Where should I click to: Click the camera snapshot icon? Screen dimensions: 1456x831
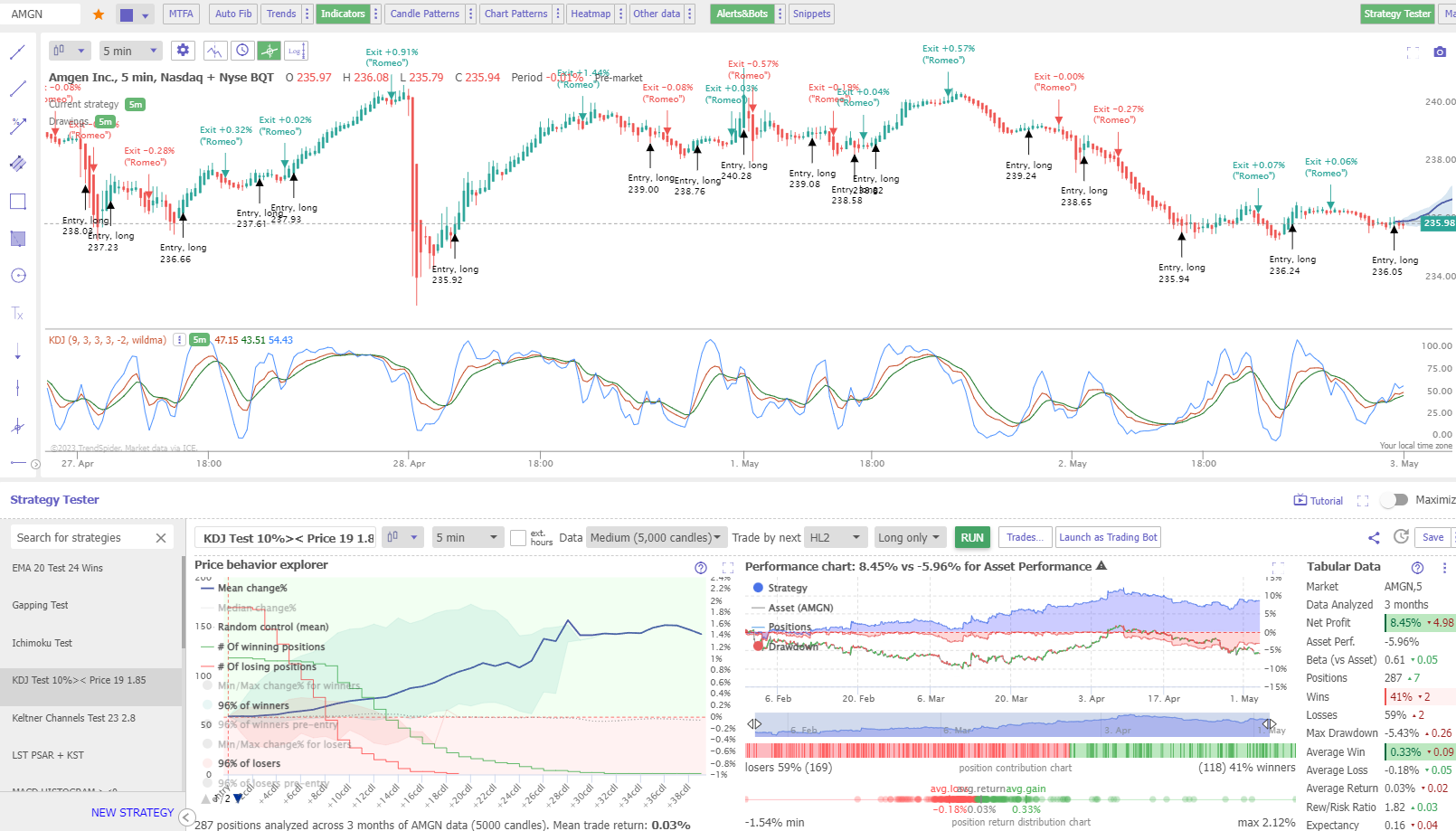click(1440, 52)
